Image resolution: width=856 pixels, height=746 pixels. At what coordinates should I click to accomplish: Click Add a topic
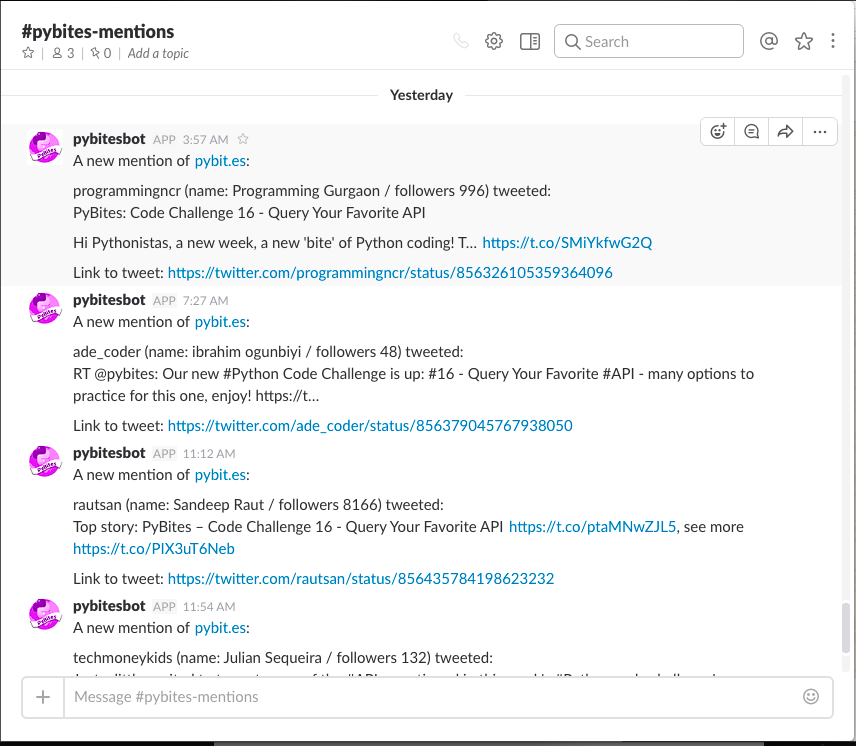(x=158, y=53)
